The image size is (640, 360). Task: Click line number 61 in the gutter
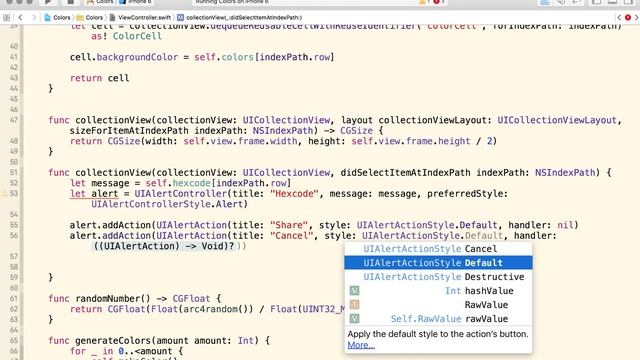click(x=14, y=298)
